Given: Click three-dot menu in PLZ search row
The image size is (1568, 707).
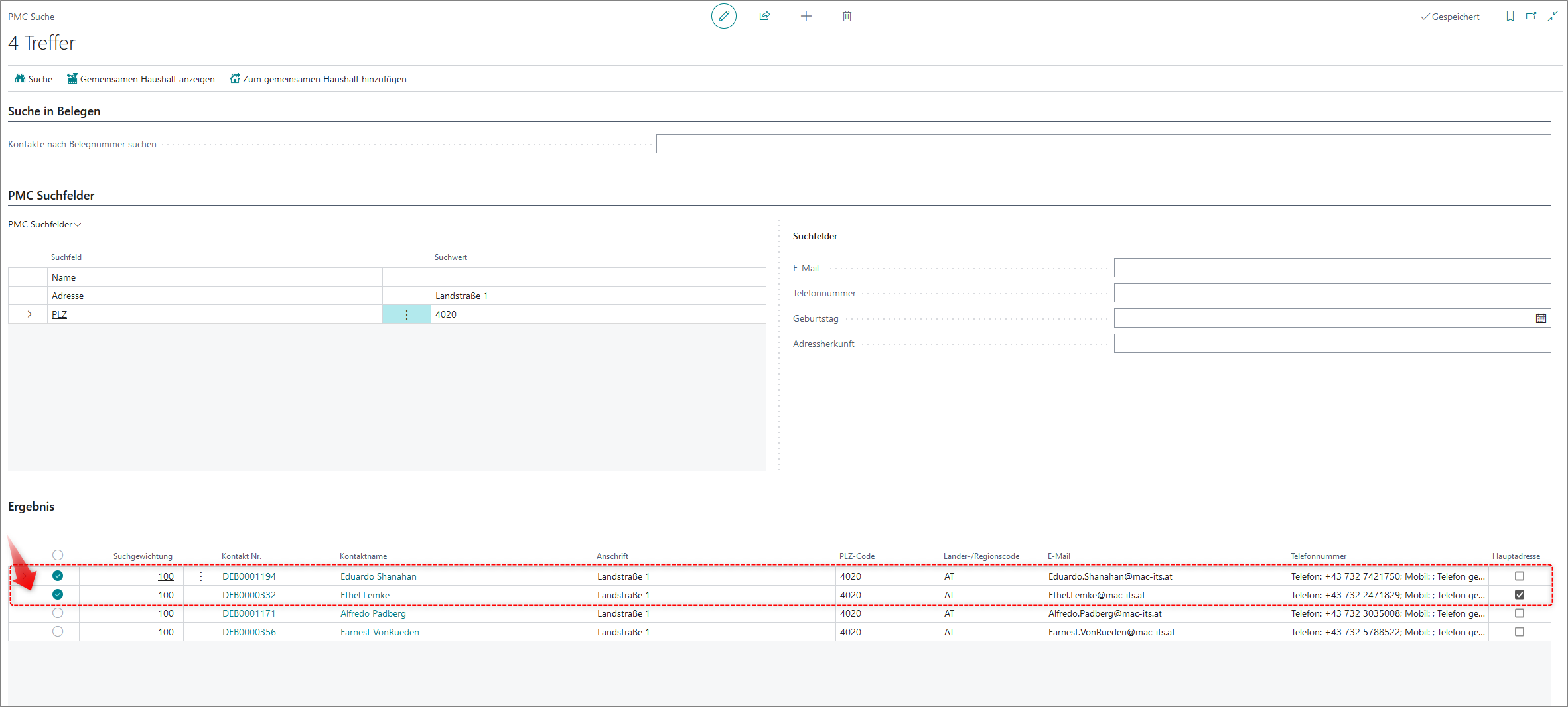Looking at the screenshot, I should pyautogui.click(x=406, y=314).
